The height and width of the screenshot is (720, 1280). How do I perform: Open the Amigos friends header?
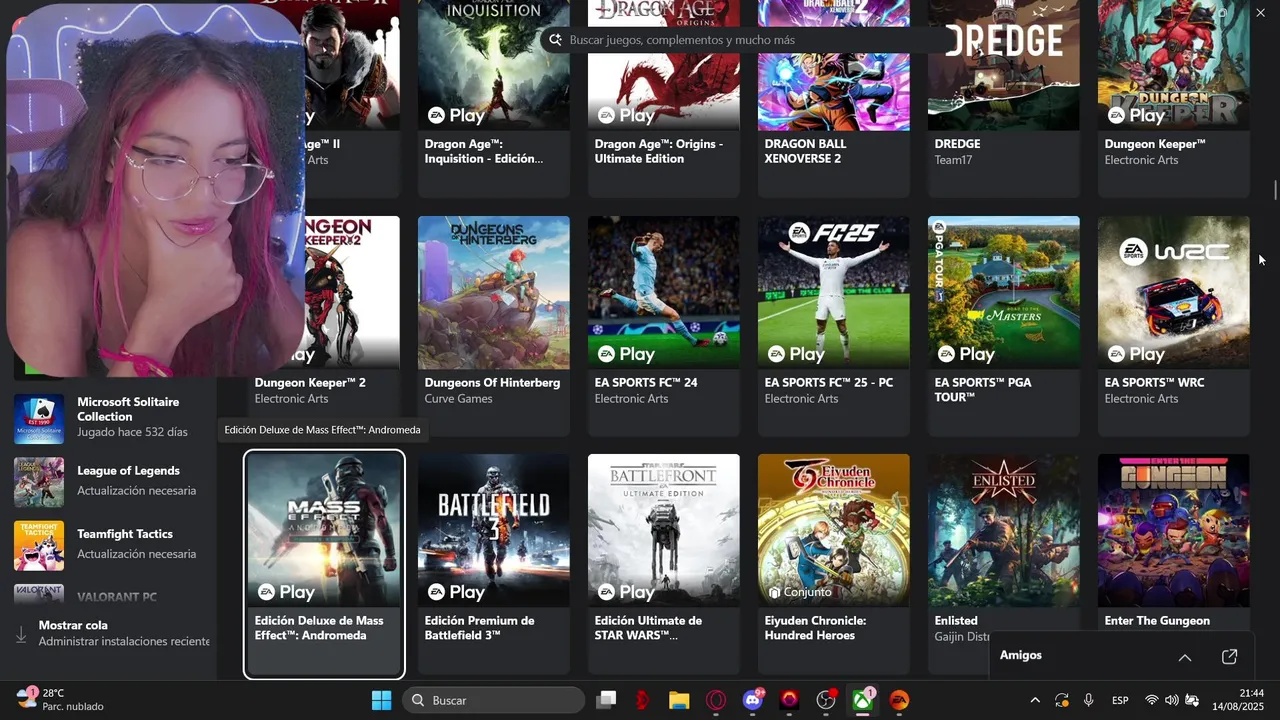[x=1021, y=655]
